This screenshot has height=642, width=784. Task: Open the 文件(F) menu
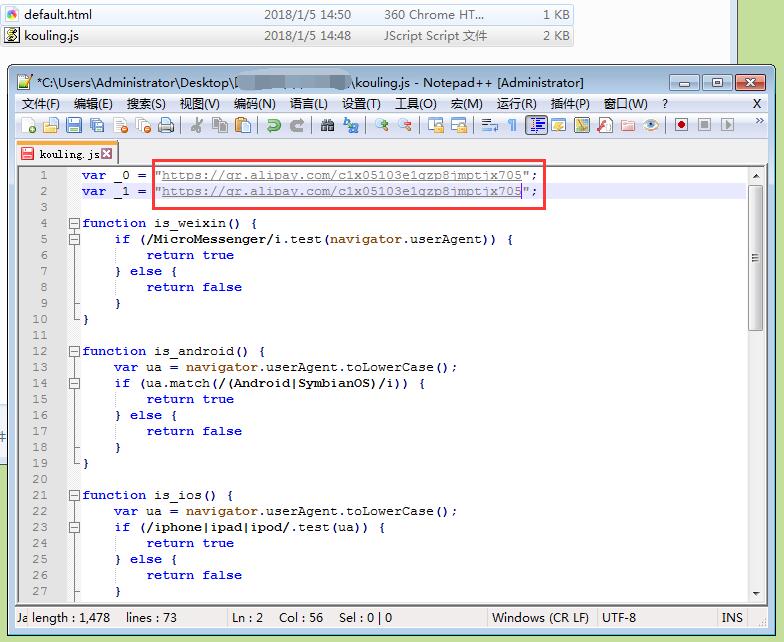click(40, 104)
